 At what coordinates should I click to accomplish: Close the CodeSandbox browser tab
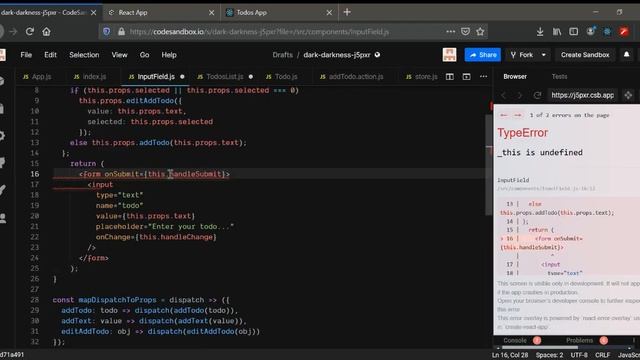pos(93,13)
